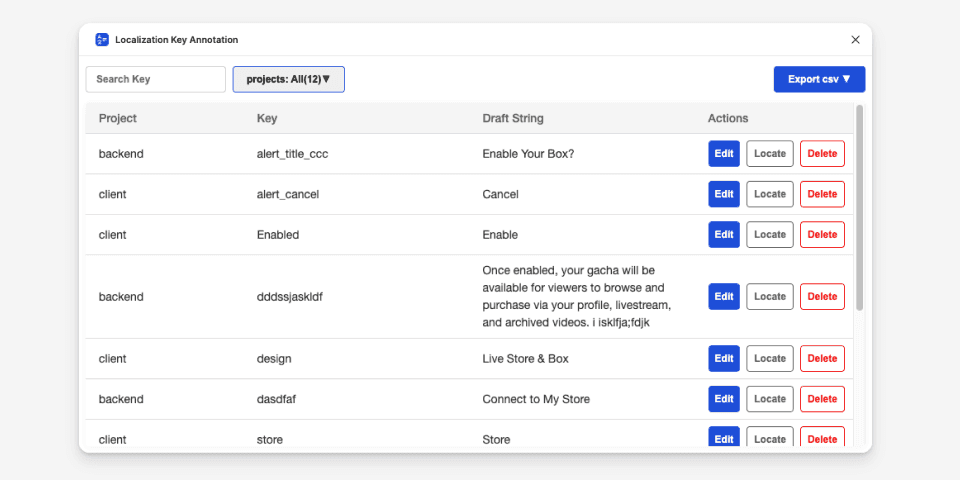Click the table's vertical scrollbar thumb
Viewport: 960px width, 480px height.
(x=859, y=208)
